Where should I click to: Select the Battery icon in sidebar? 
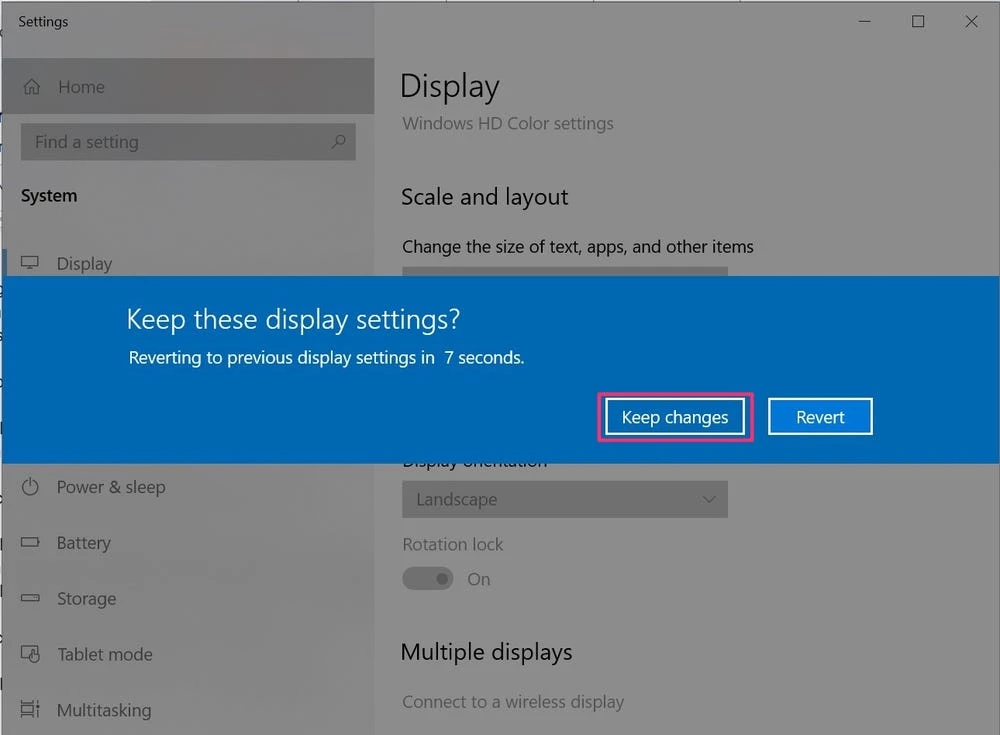point(31,543)
